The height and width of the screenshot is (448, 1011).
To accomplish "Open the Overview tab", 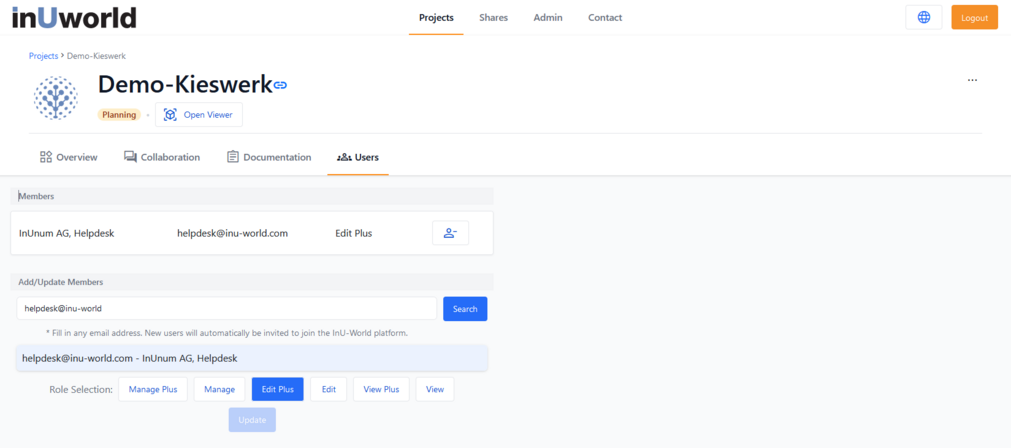I will (68, 157).
